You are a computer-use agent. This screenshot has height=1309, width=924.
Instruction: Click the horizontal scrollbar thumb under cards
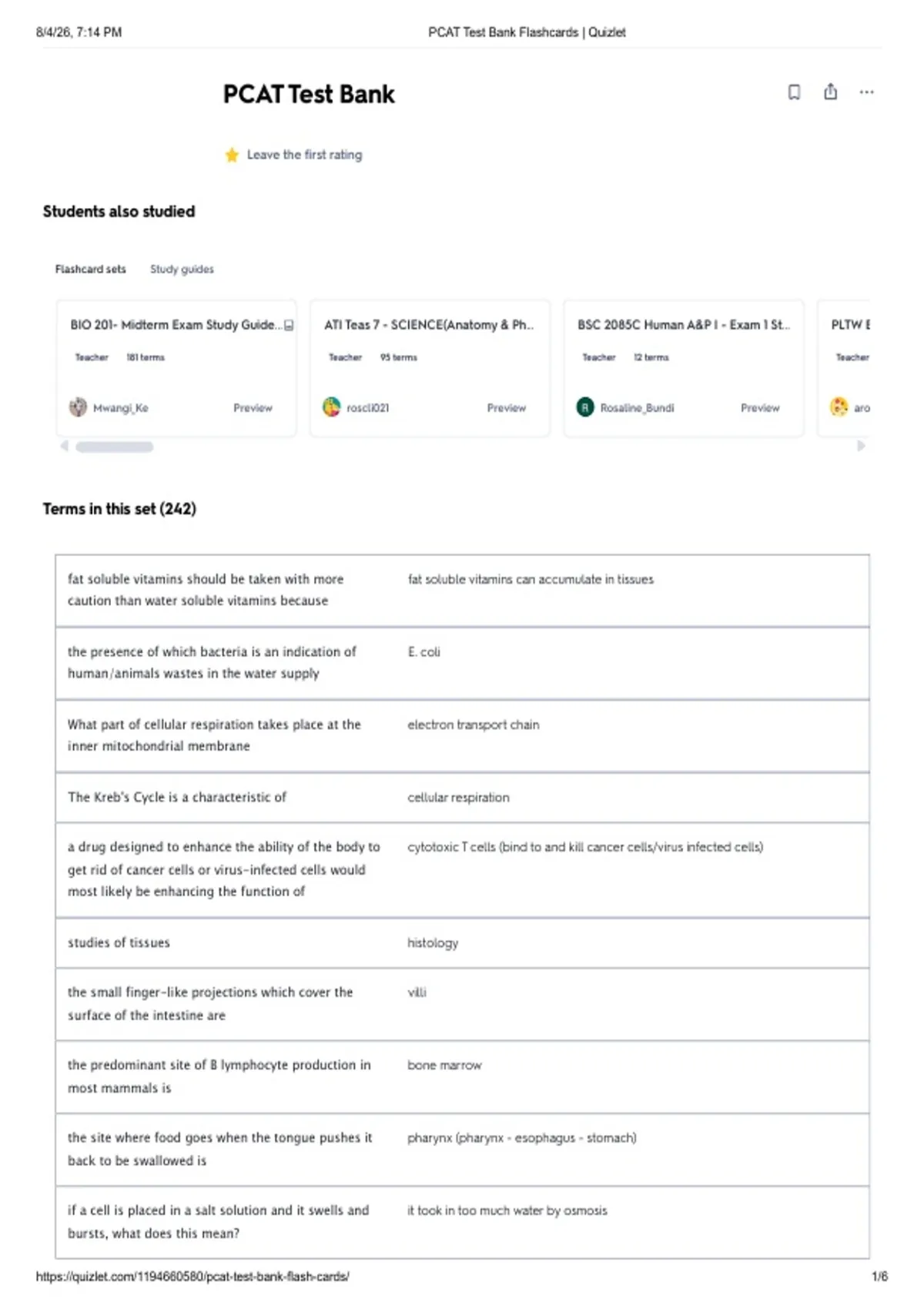[114, 447]
